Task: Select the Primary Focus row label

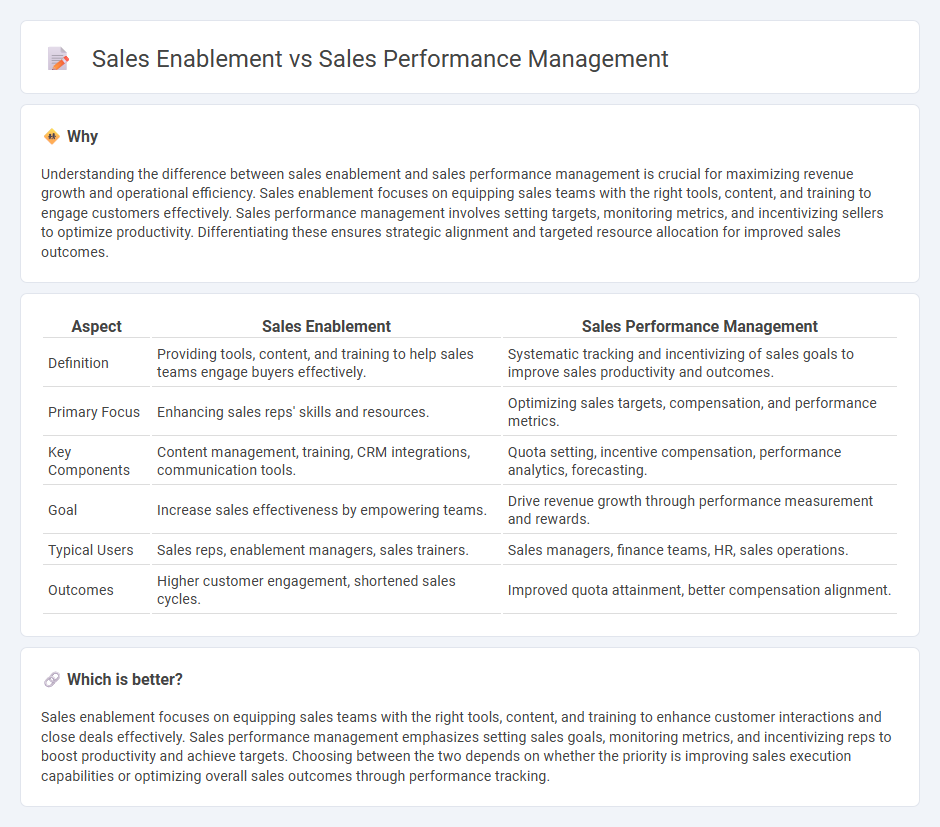Action: click(x=94, y=412)
